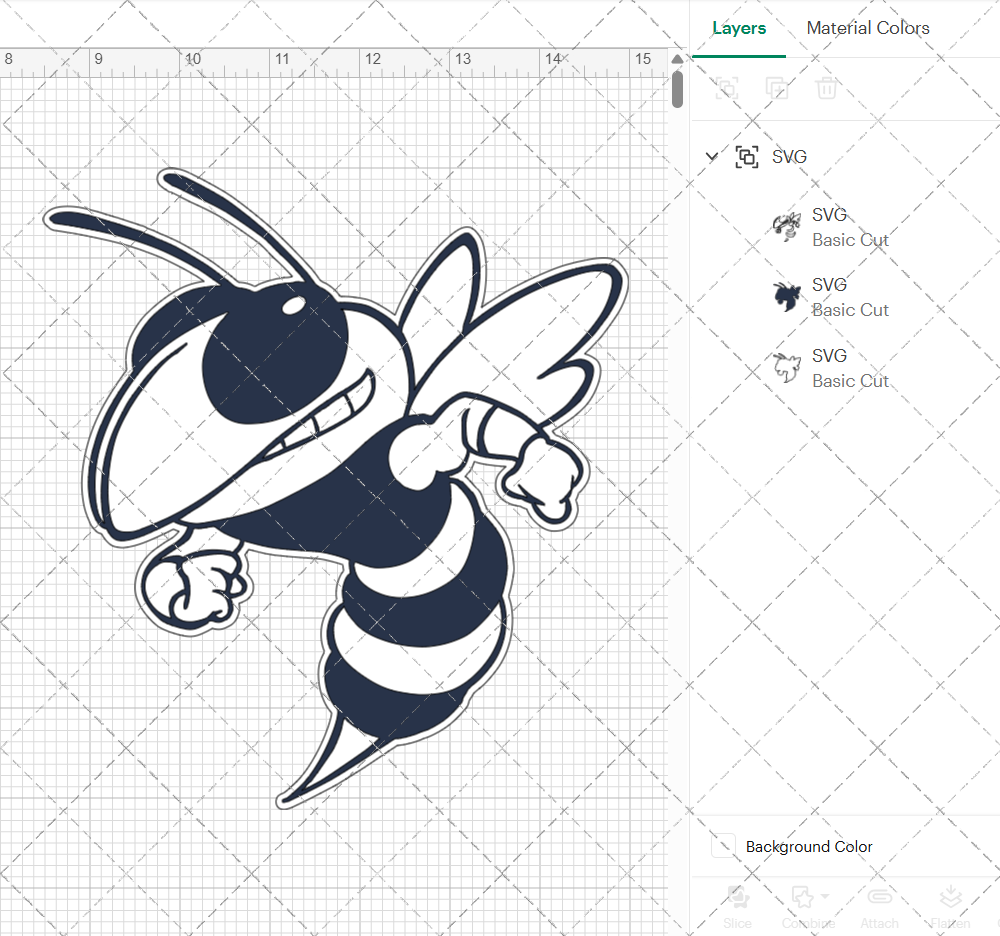Image resolution: width=1000 pixels, height=936 pixels.
Task: Open the Background Color swatch
Action: 723,846
